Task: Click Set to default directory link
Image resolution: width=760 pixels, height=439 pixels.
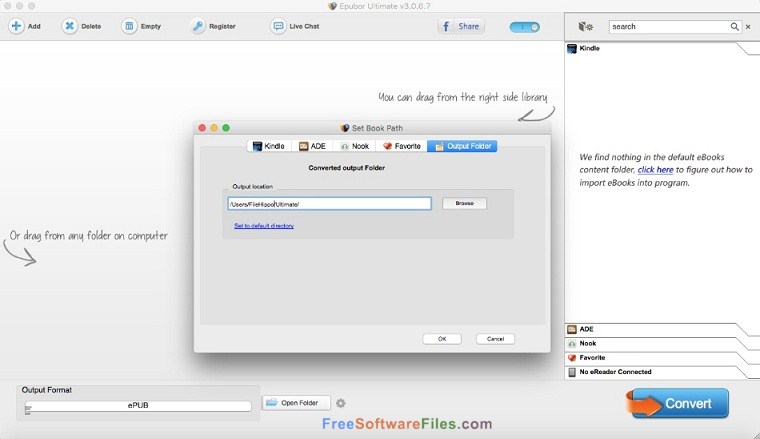Action: click(264, 226)
